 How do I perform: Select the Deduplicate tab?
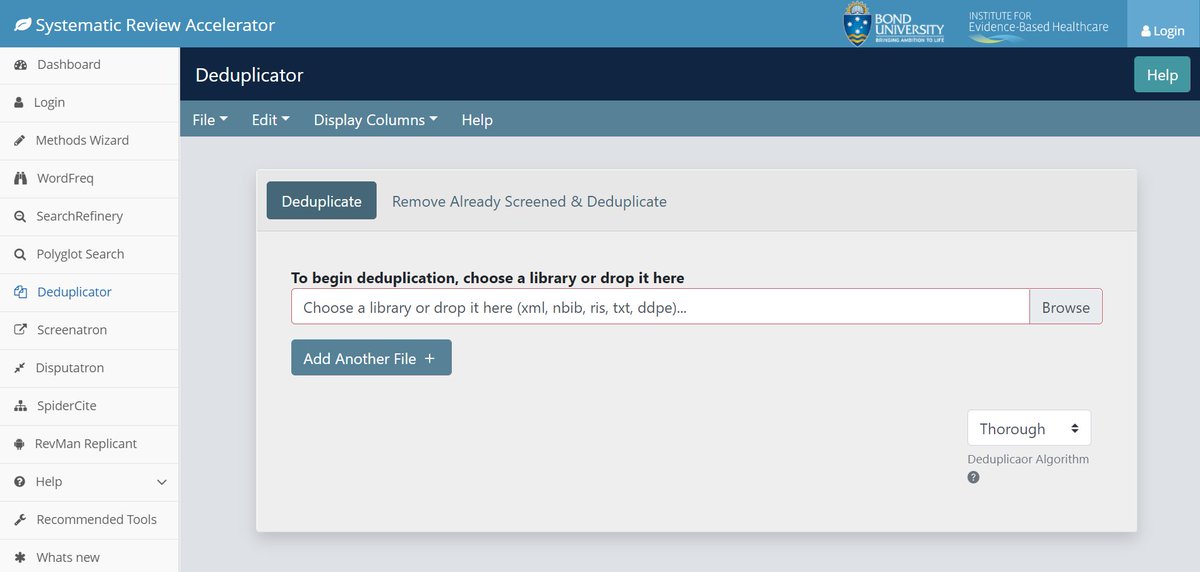pyautogui.click(x=321, y=201)
